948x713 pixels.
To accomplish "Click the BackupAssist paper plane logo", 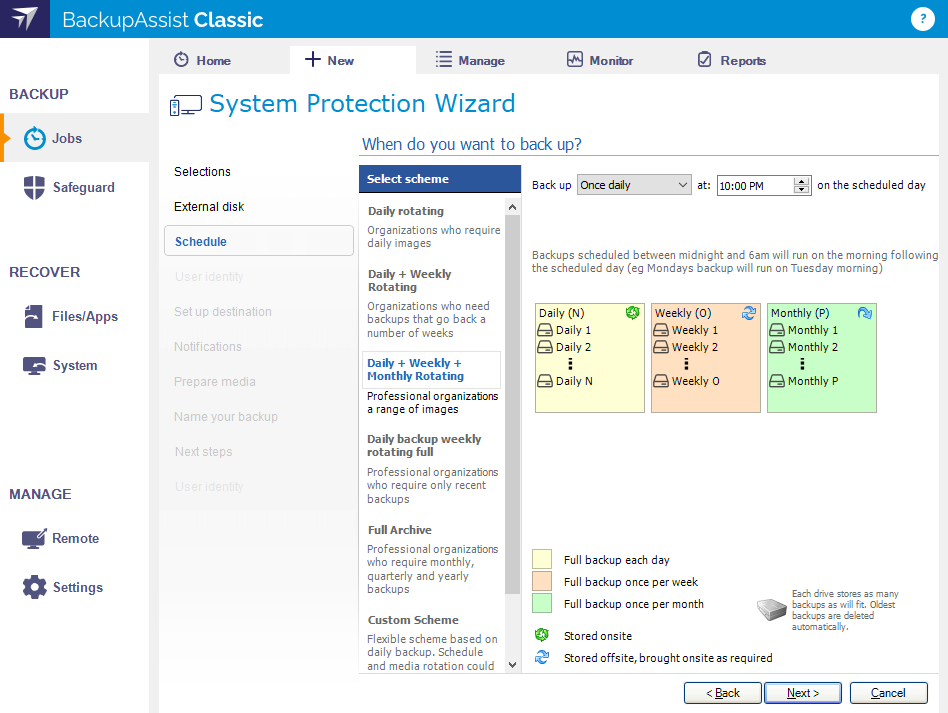I will click(25, 19).
